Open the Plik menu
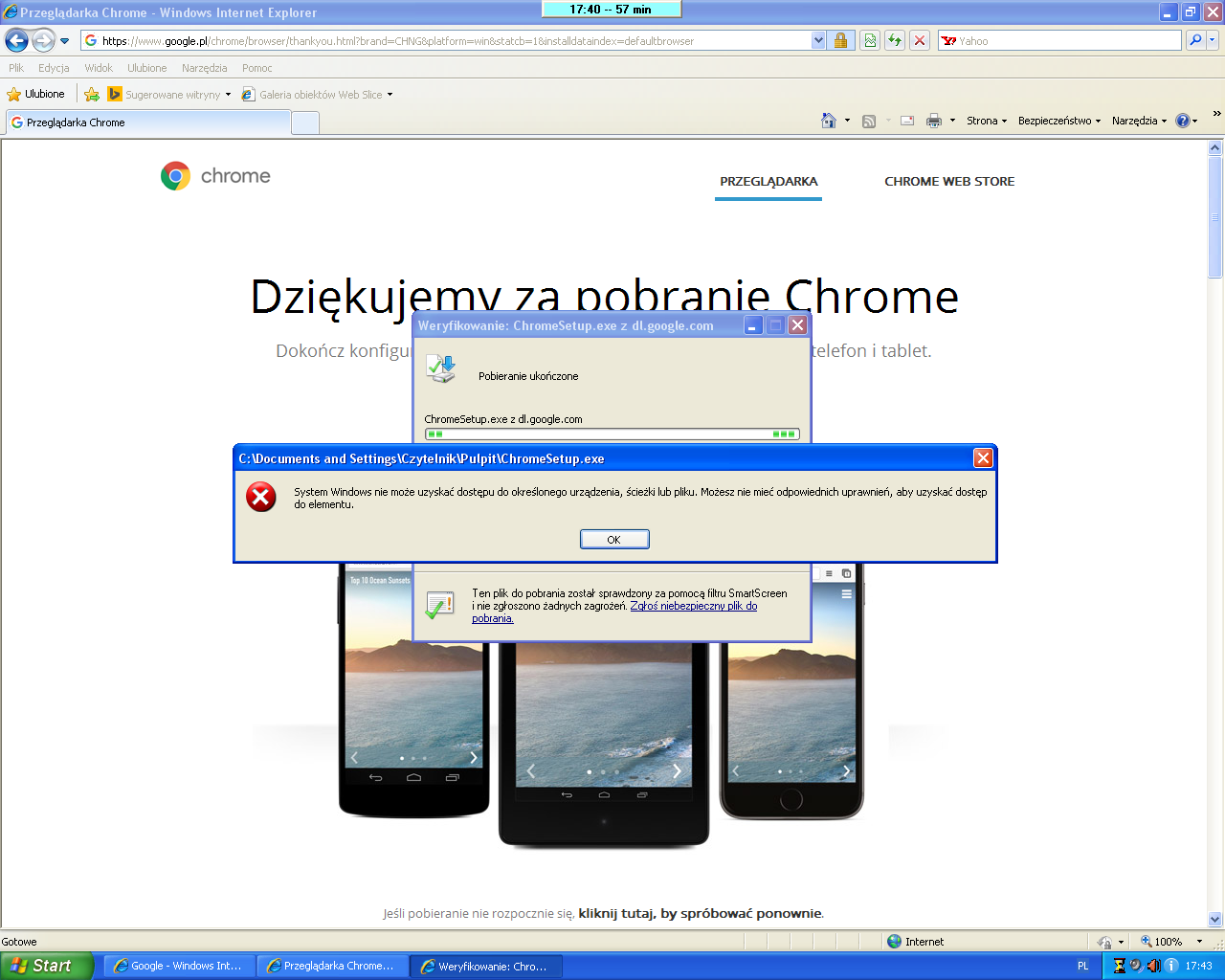The height and width of the screenshot is (980, 1225). 16,68
